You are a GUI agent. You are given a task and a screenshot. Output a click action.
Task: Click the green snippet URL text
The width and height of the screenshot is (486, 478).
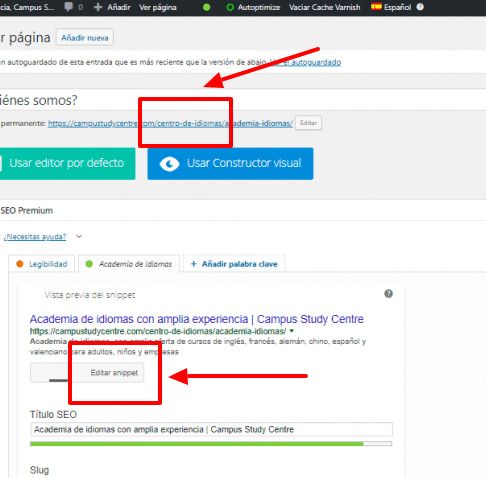158,331
